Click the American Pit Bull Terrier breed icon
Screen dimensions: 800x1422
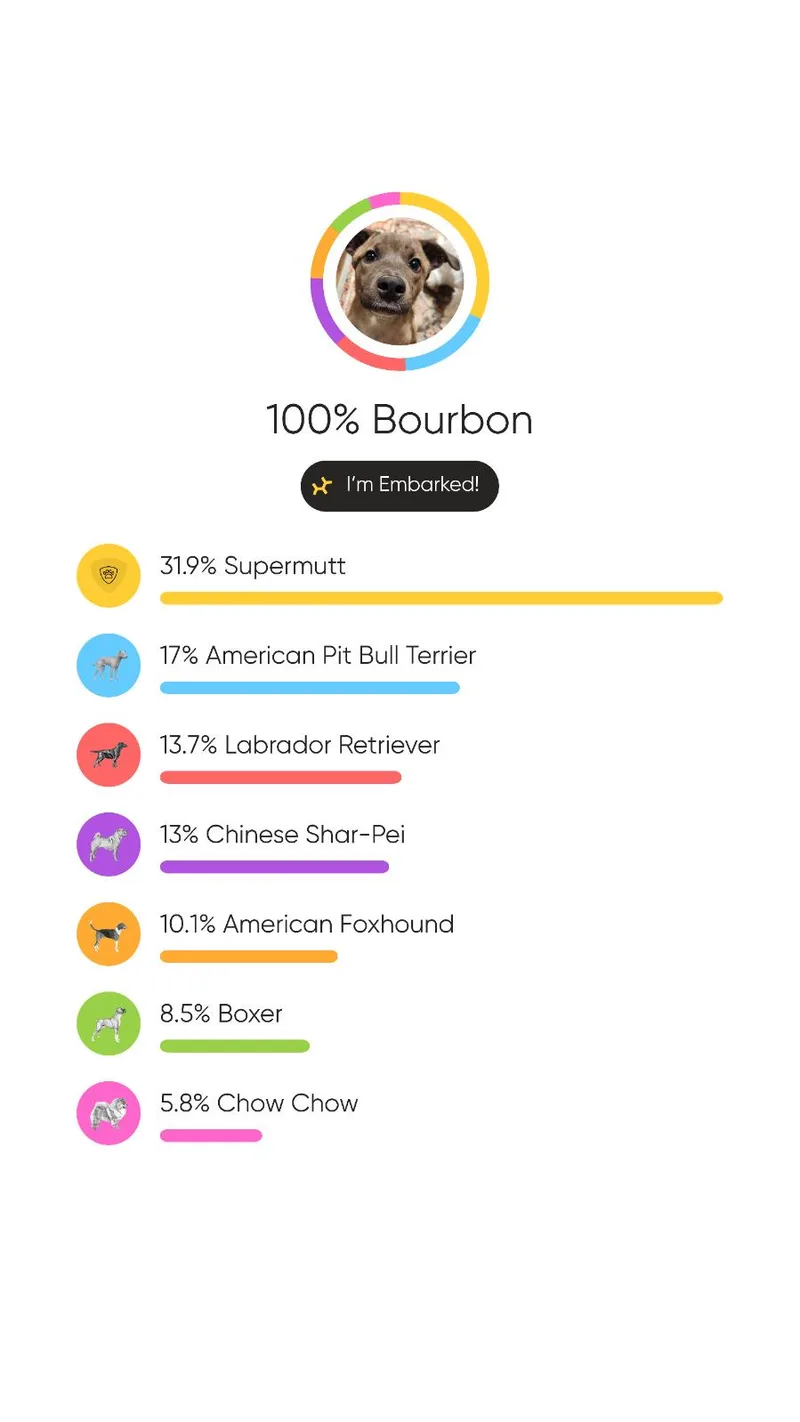[108, 664]
